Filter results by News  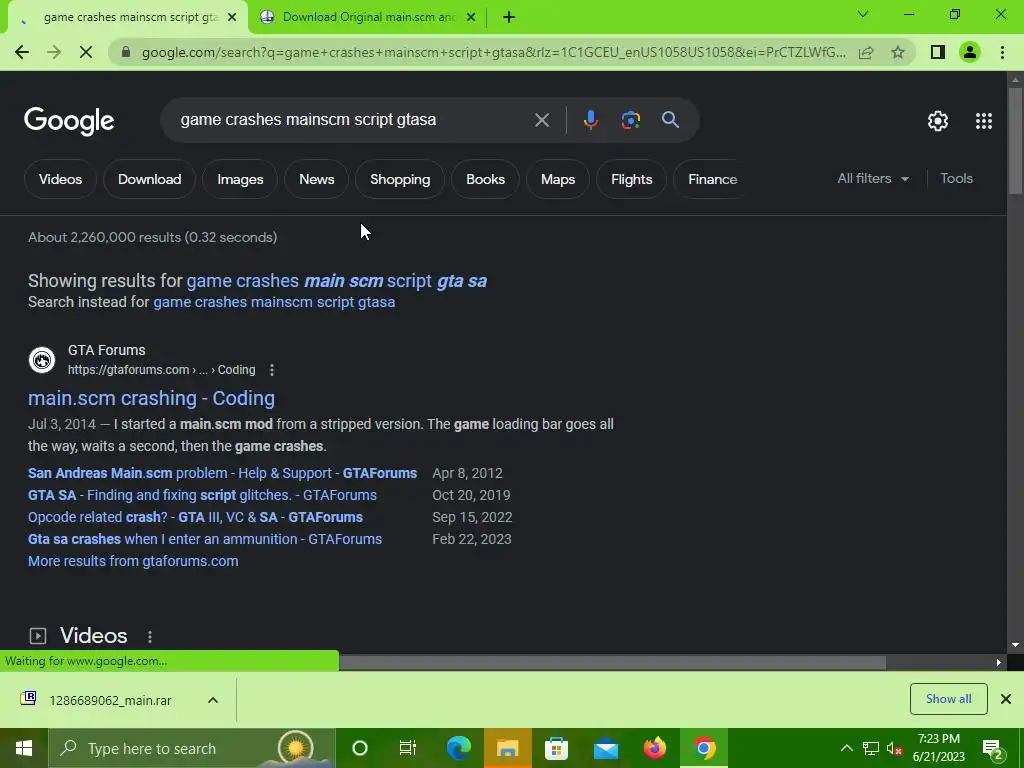(x=317, y=179)
